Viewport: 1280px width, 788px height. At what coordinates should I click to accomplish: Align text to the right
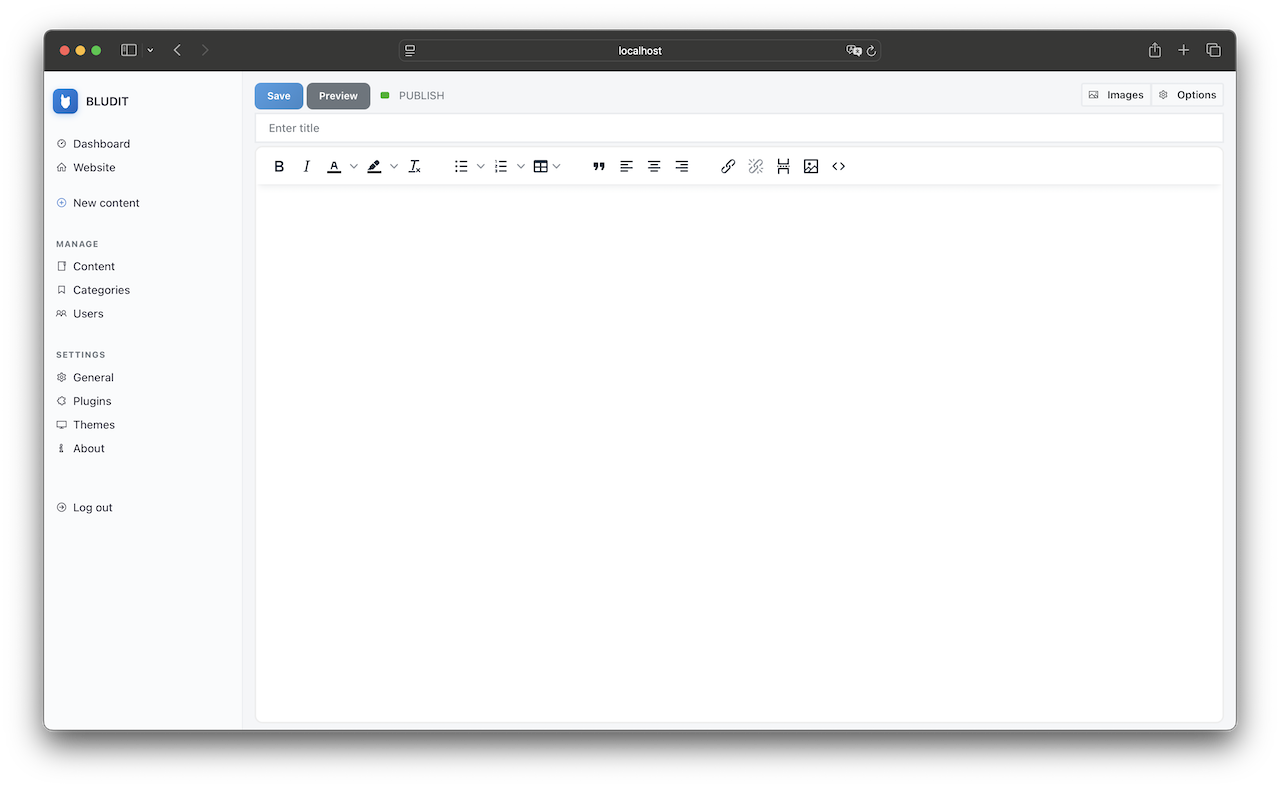click(681, 166)
